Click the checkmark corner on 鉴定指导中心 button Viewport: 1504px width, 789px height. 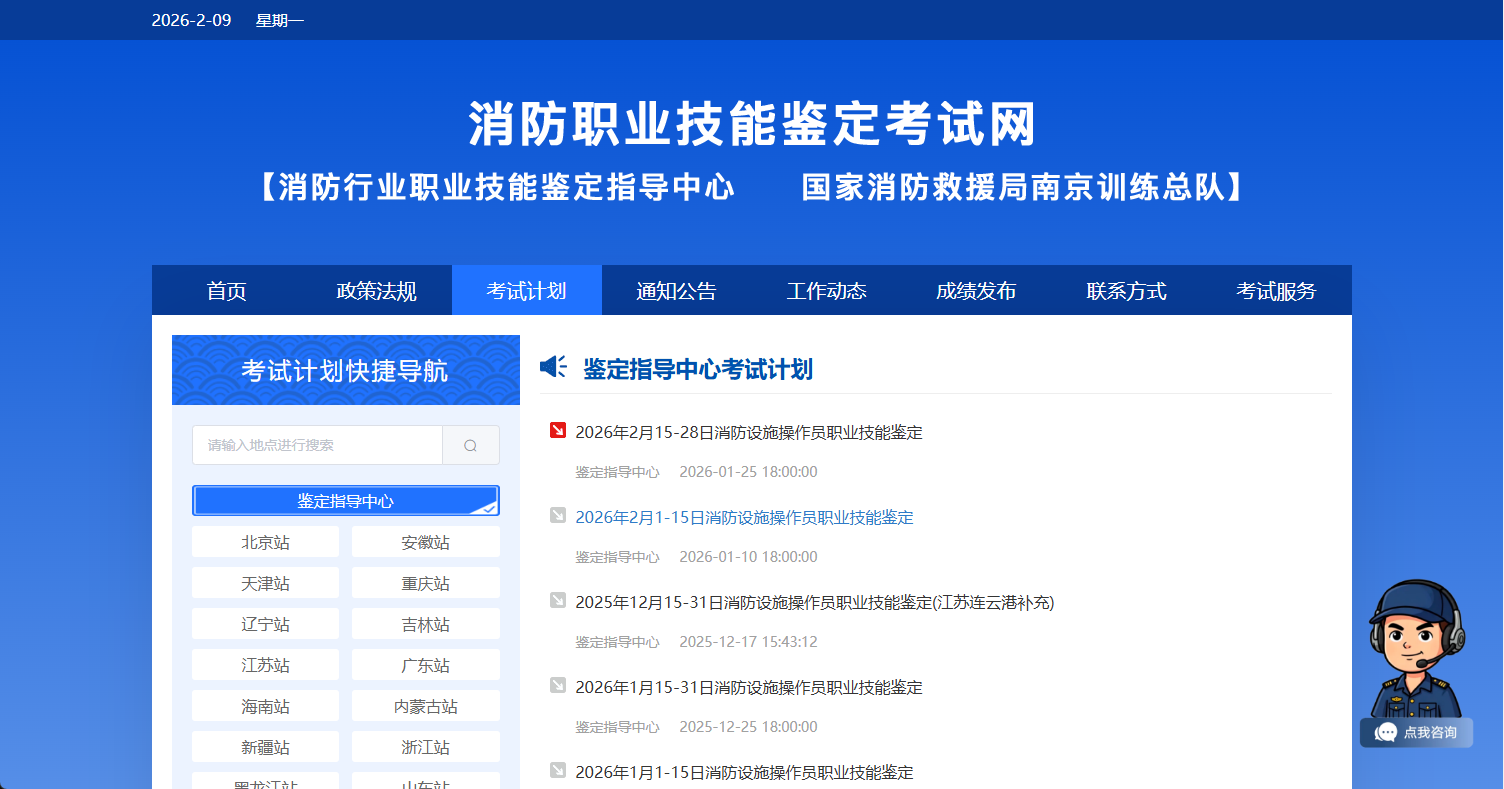(491, 510)
